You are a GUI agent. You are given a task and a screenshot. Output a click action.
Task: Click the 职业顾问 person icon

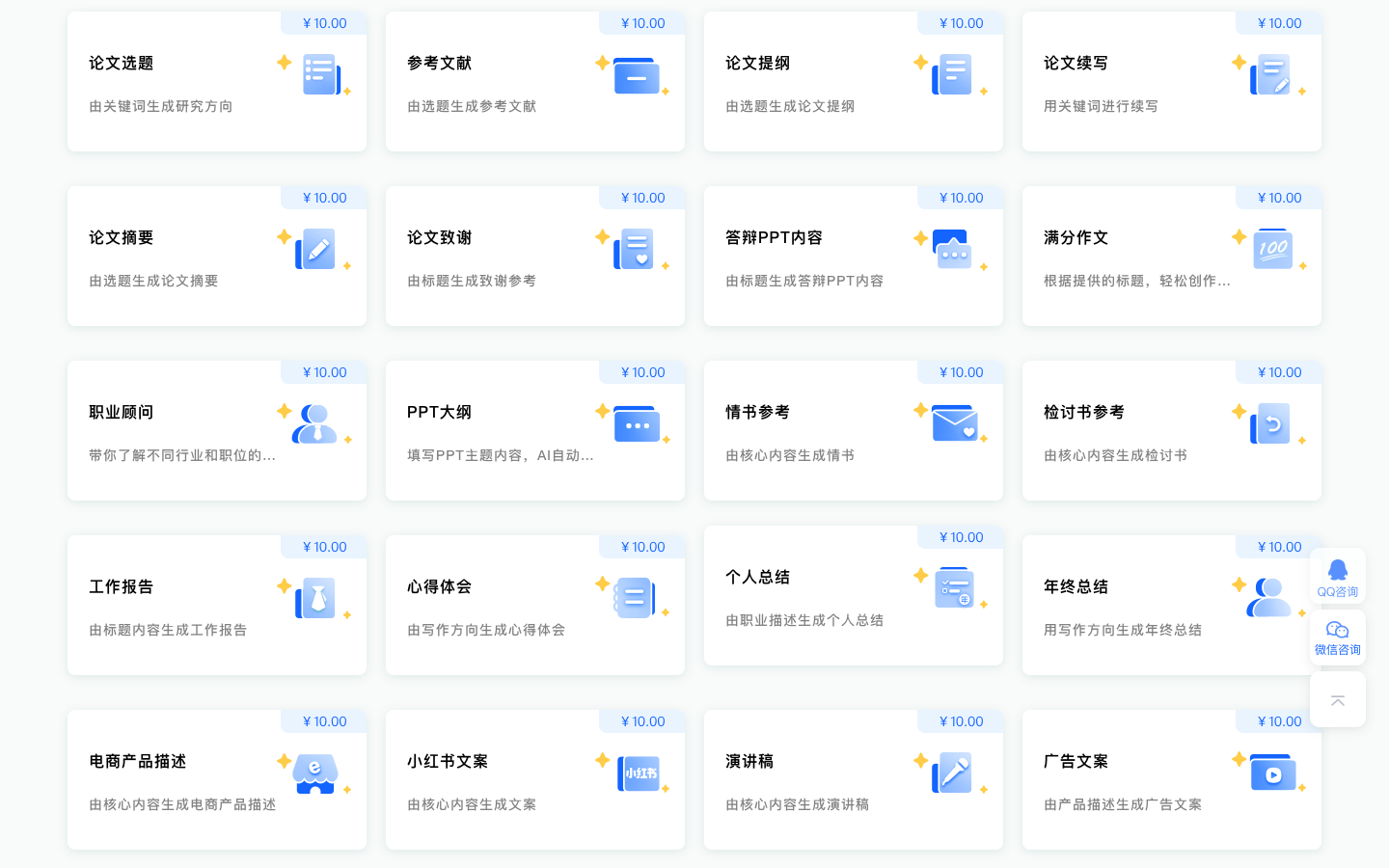tap(315, 424)
